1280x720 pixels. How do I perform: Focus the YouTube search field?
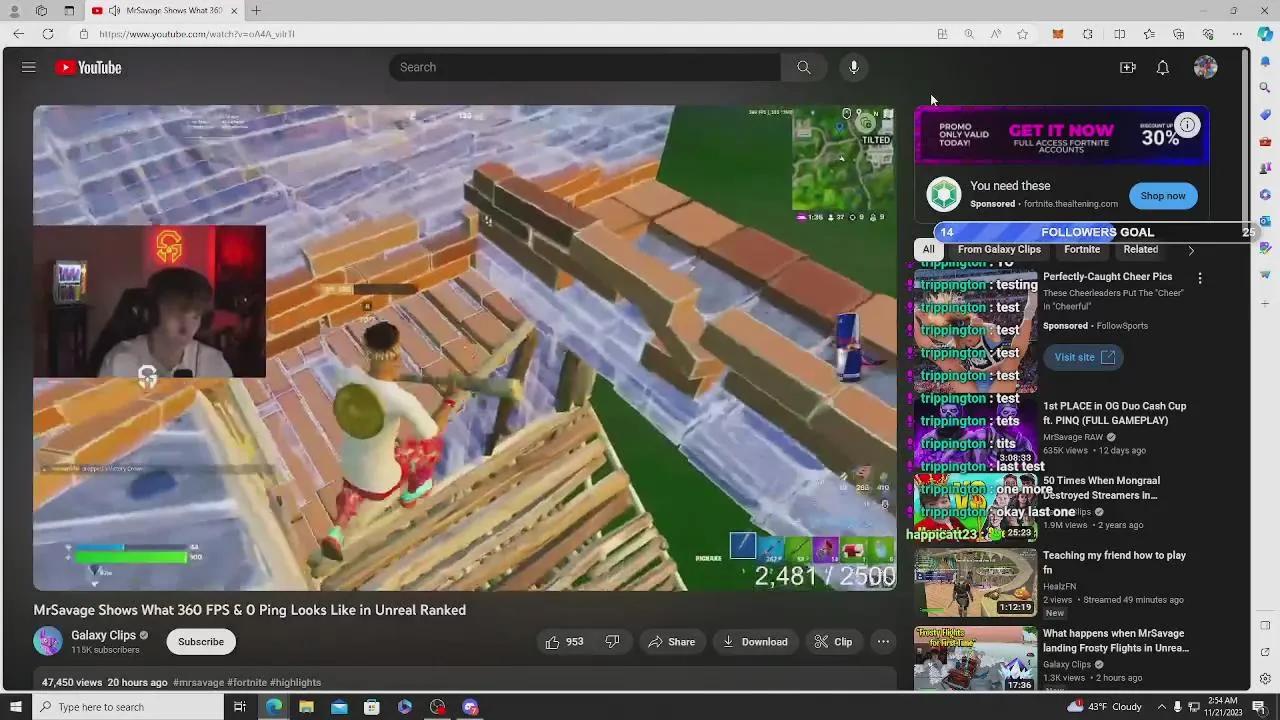pyautogui.click(x=585, y=67)
